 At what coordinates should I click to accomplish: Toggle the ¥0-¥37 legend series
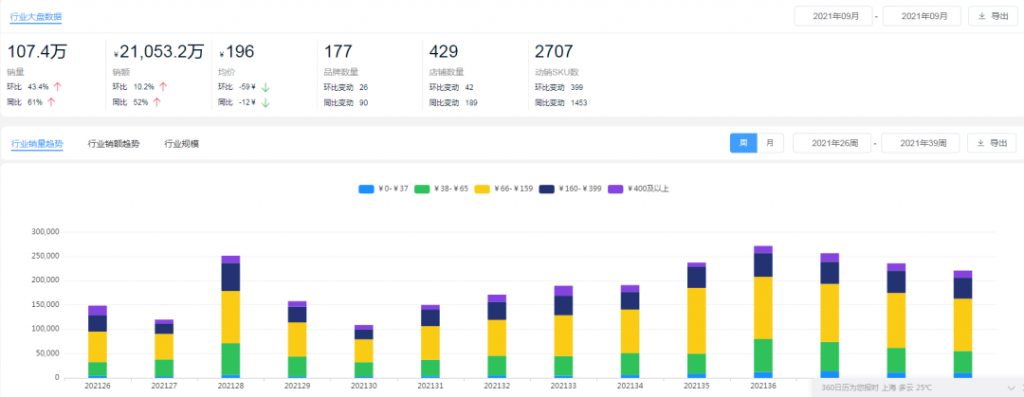tap(383, 189)
